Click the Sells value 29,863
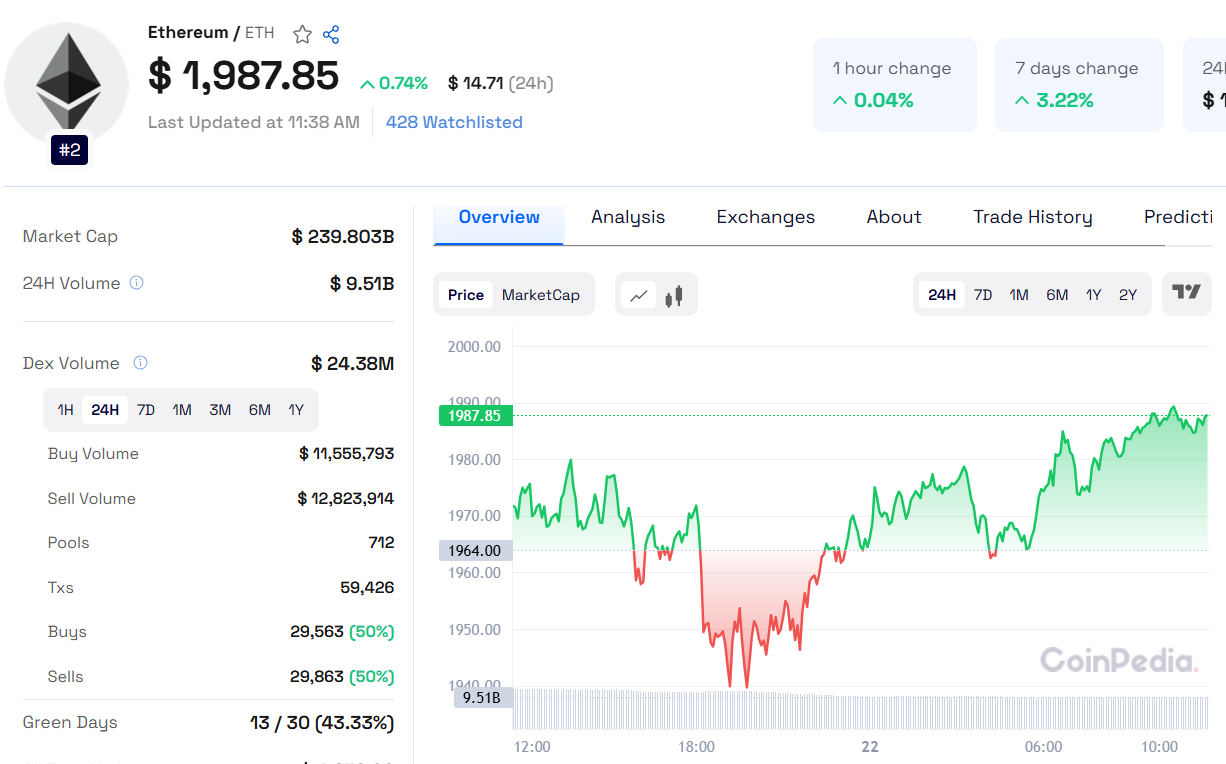The image size is (1226, 764). (x=317, y=677)
